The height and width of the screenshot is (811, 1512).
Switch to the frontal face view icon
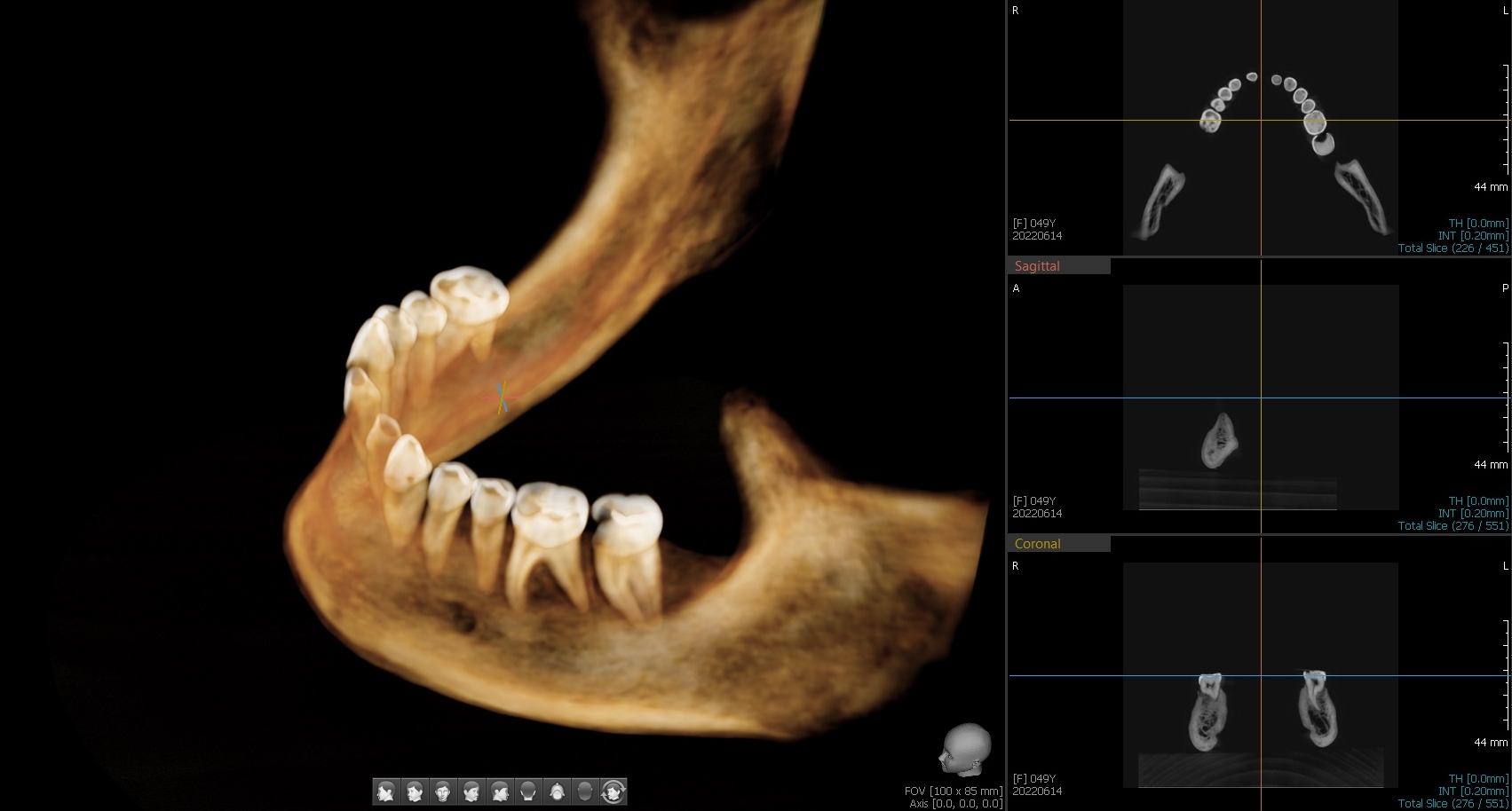pyautogui.click(x=442, y=791)
